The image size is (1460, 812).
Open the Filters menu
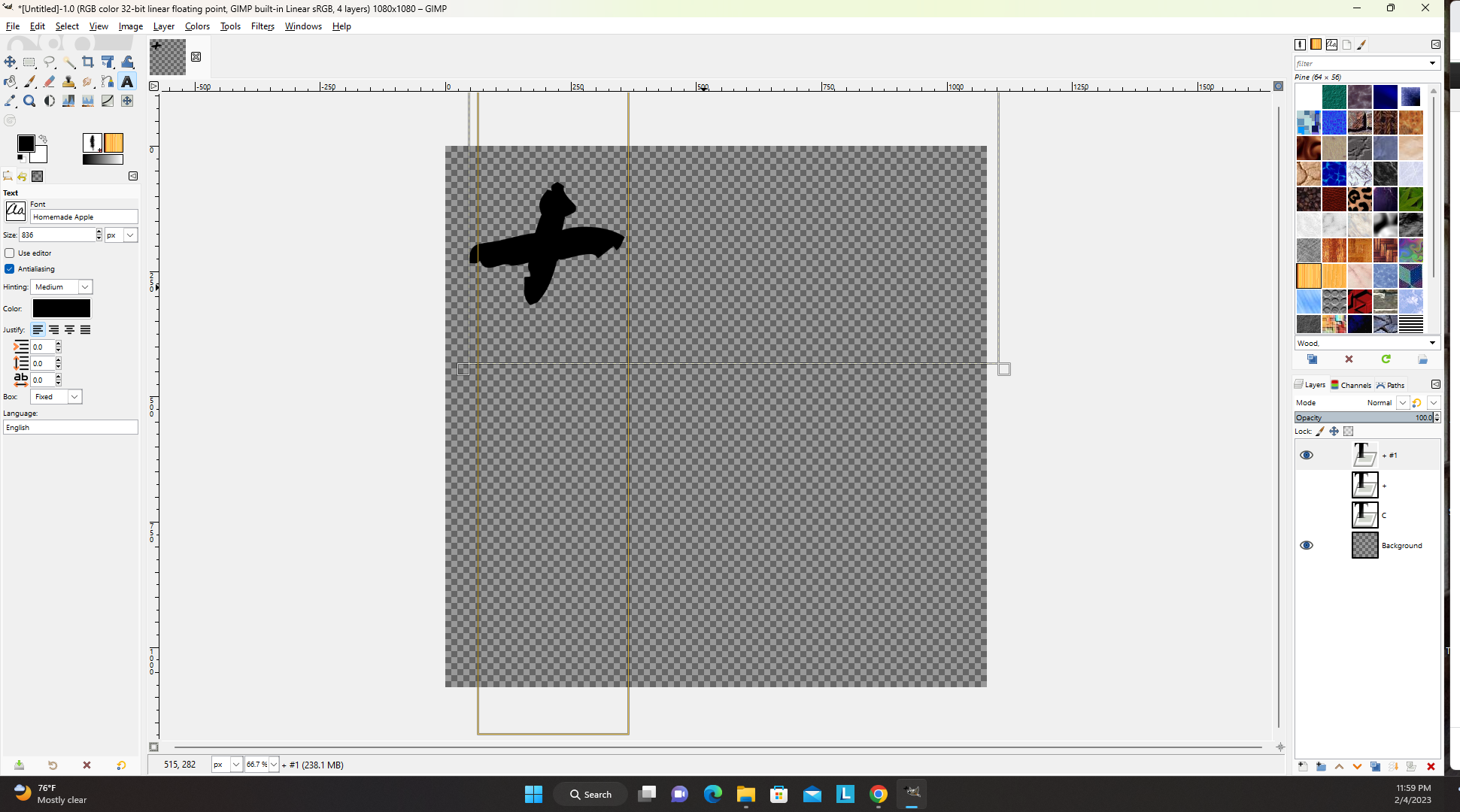click(x=263, y=26)
